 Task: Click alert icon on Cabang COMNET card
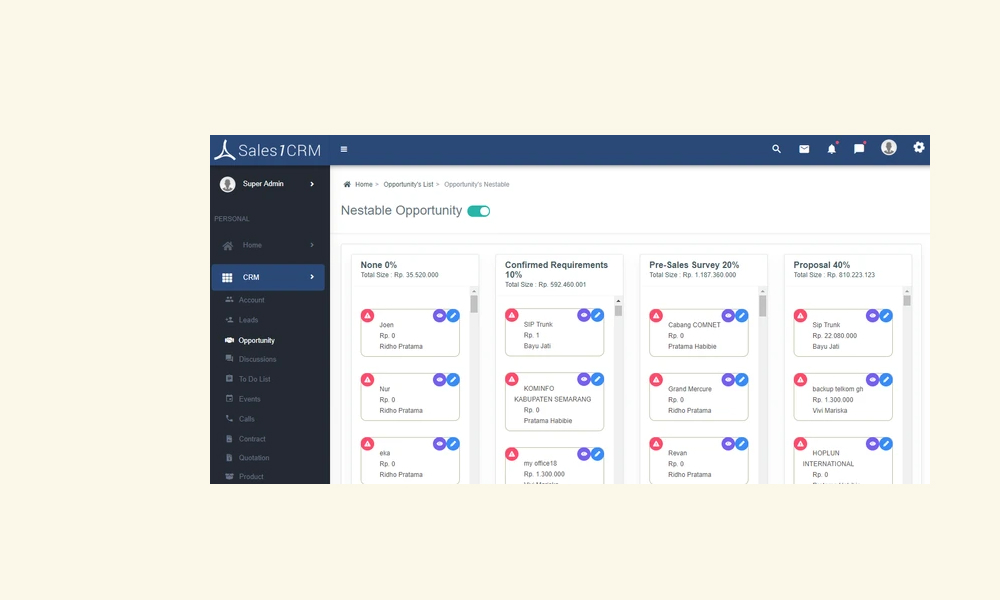pos(656,316)
